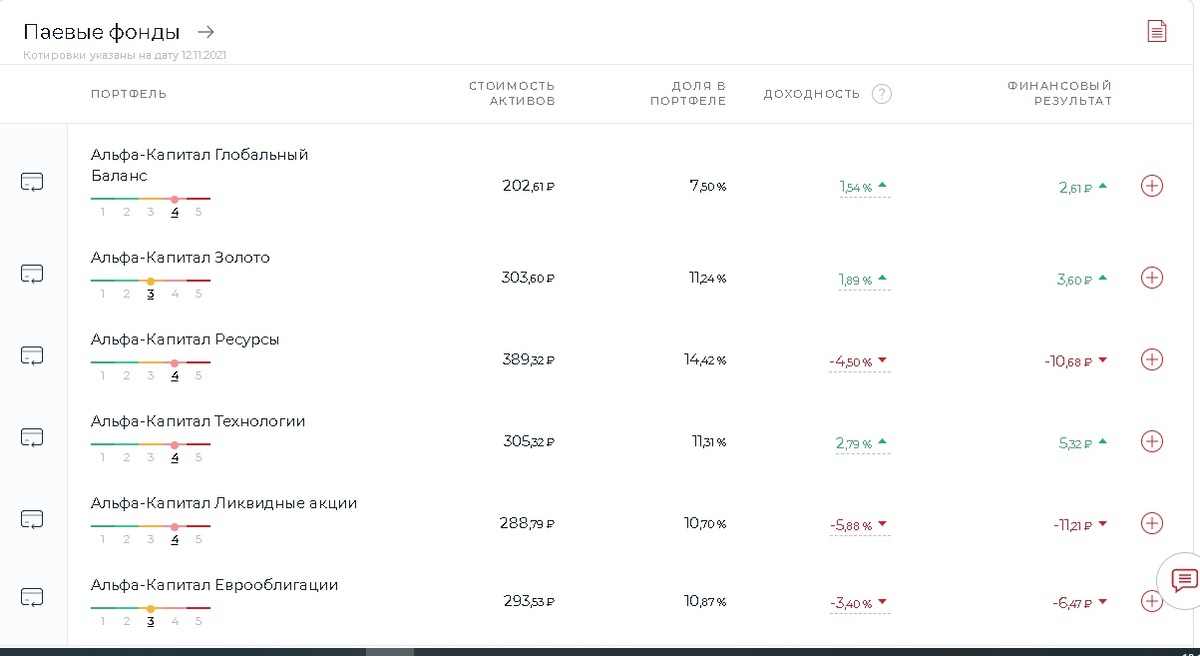Click the risk scale of Альфа-Капитал Технологии
This screenshot has height=656, width=1200.
(150, 452)
